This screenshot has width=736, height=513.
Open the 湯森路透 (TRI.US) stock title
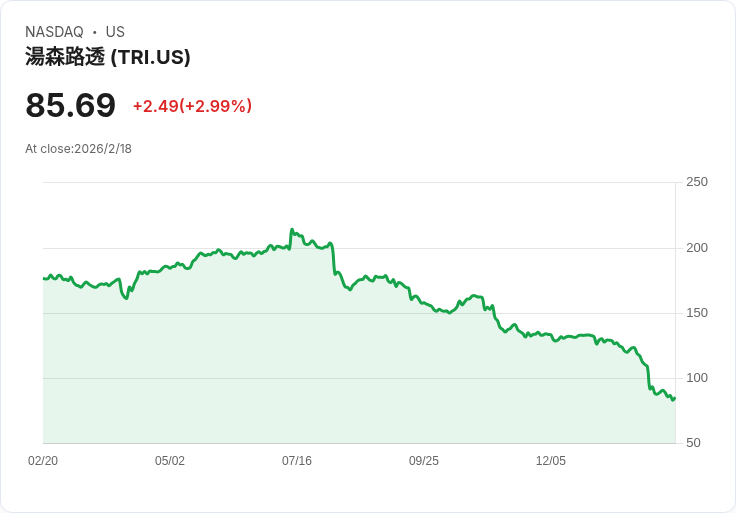tap(108, 57)
